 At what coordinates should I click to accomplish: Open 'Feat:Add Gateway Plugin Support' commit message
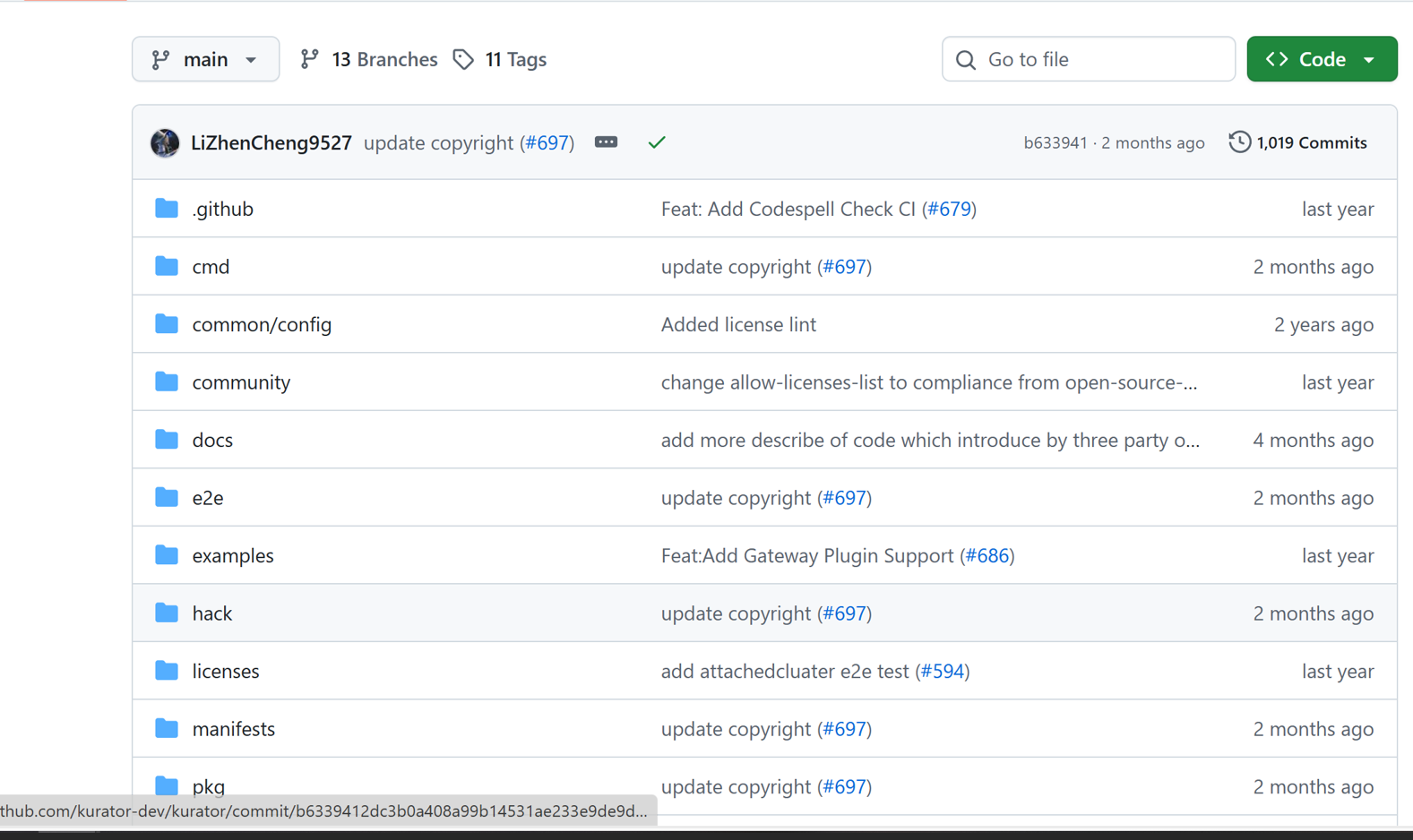(x=807, y=555)
